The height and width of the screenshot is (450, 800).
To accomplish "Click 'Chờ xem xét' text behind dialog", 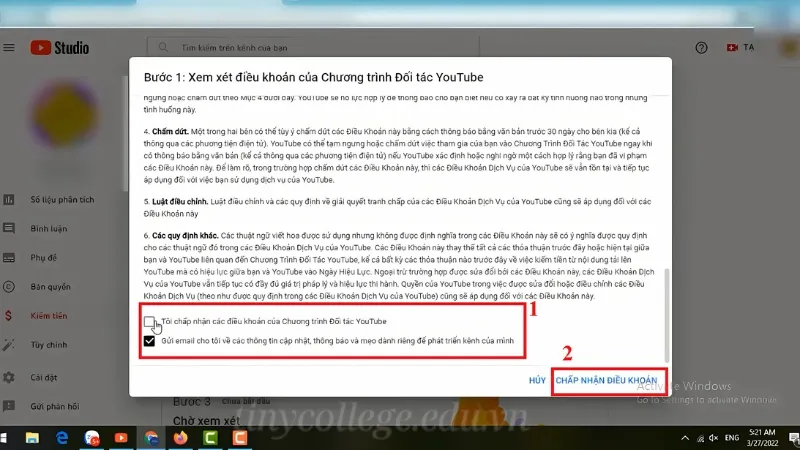I will (206, 420).
